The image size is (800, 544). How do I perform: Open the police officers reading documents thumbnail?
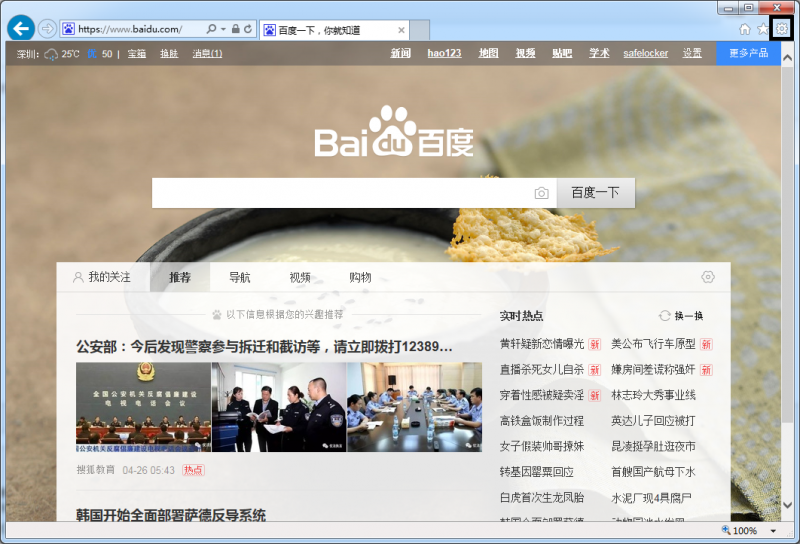(x=279, y=407)
